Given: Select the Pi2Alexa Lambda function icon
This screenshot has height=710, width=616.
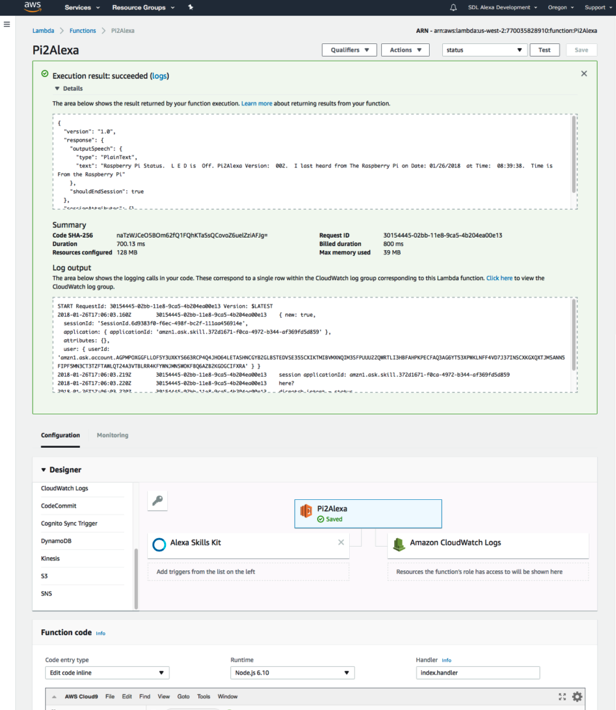Looking at the screenshot, I should tap(306, 512).
